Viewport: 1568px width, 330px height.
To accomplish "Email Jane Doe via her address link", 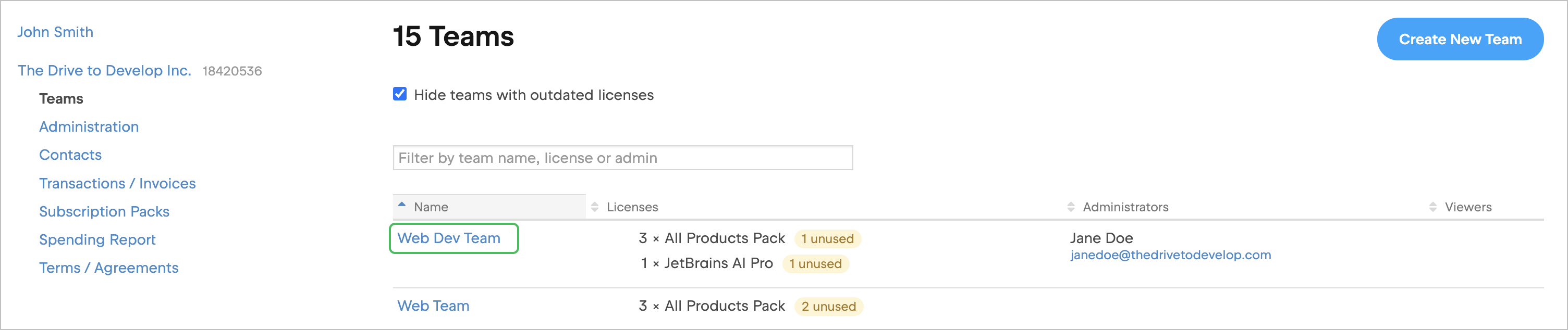I will tap(1170, 255).
